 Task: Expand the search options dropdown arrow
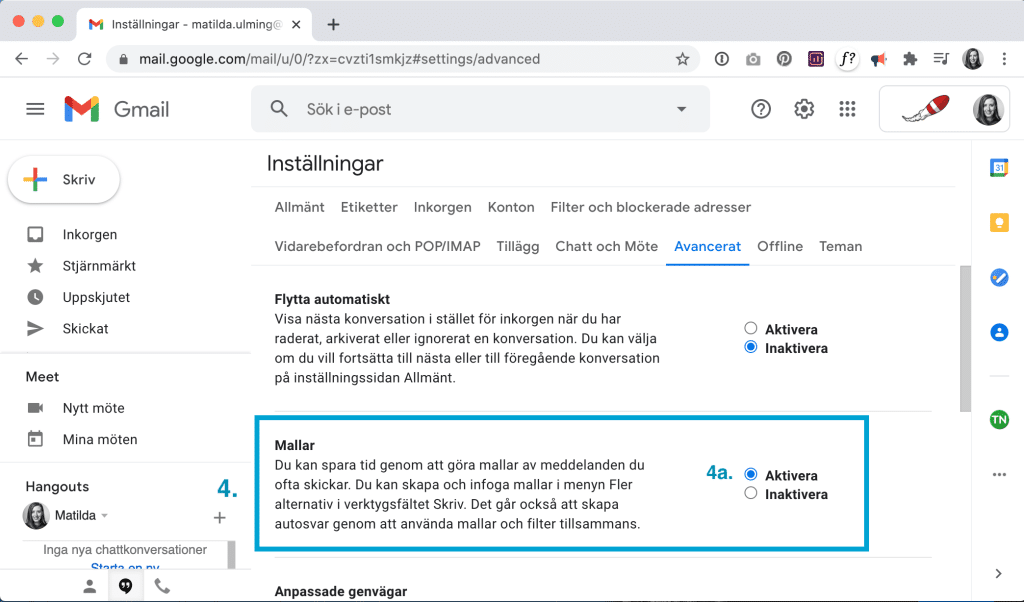(x=681, y=108)
